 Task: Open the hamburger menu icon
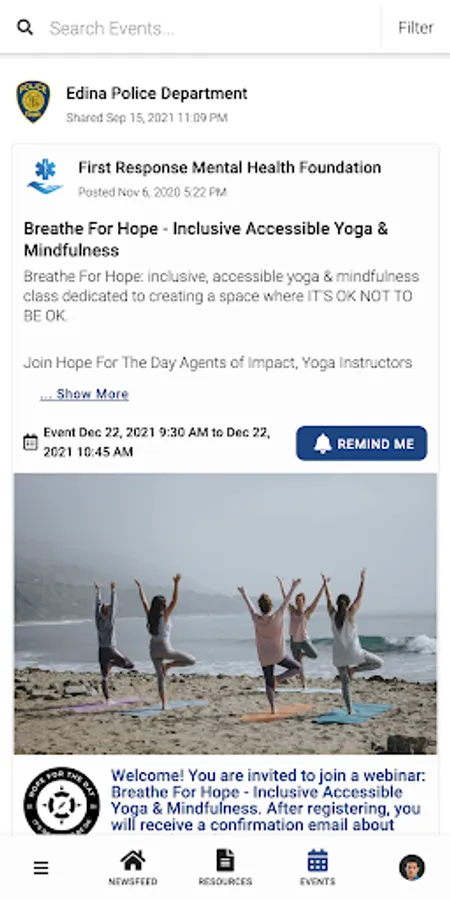41,868
